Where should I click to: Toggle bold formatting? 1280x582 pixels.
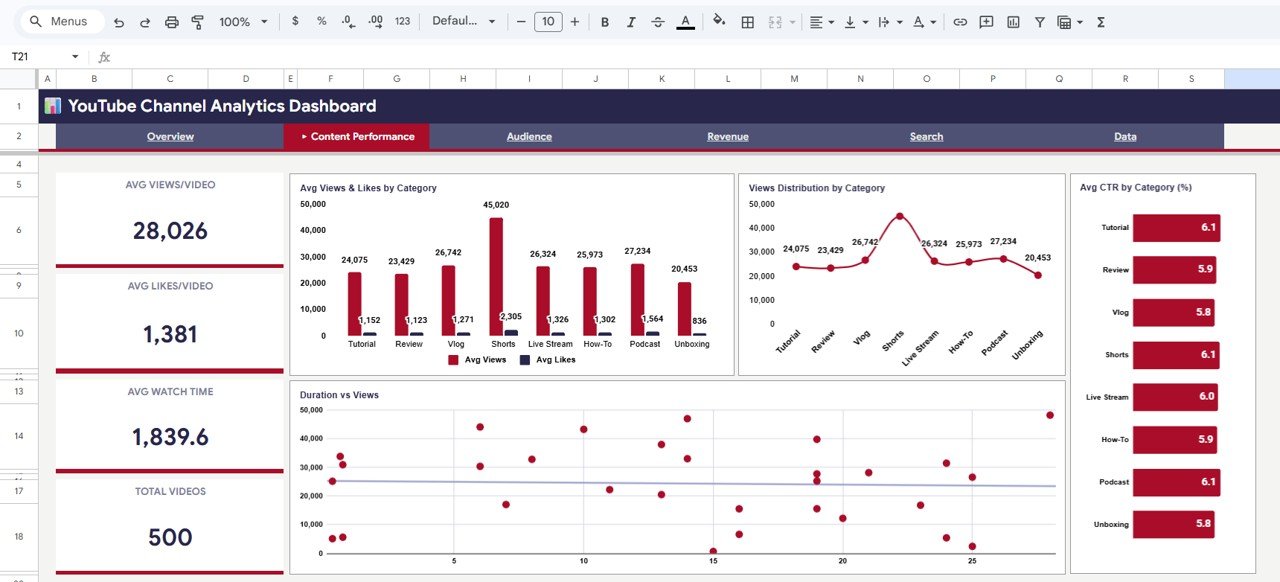pos(604,21)
